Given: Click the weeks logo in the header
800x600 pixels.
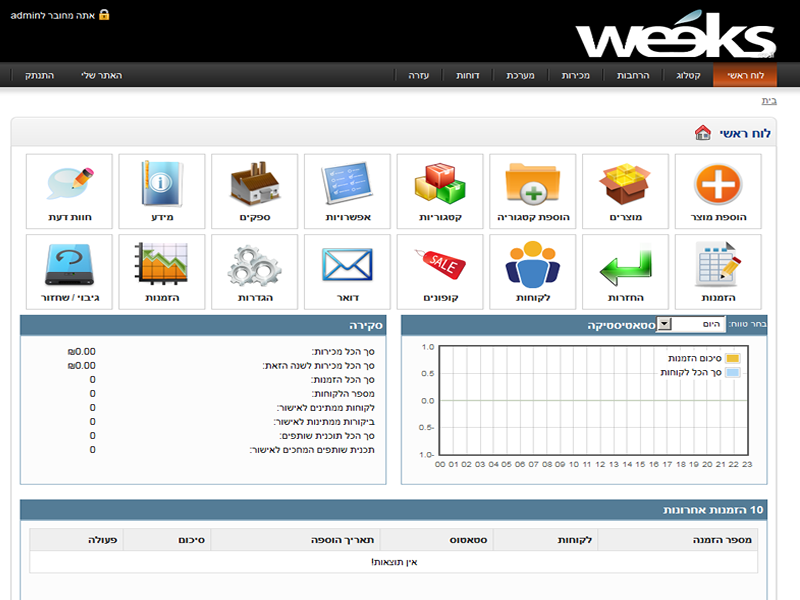Looking at the screenshot, I should point(676,35).
